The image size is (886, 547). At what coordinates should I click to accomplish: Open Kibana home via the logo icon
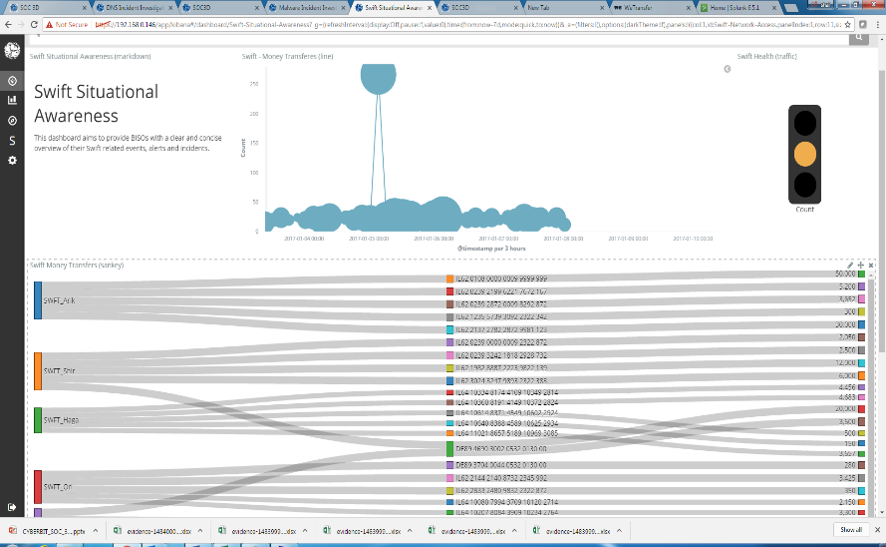coord(12,50)
